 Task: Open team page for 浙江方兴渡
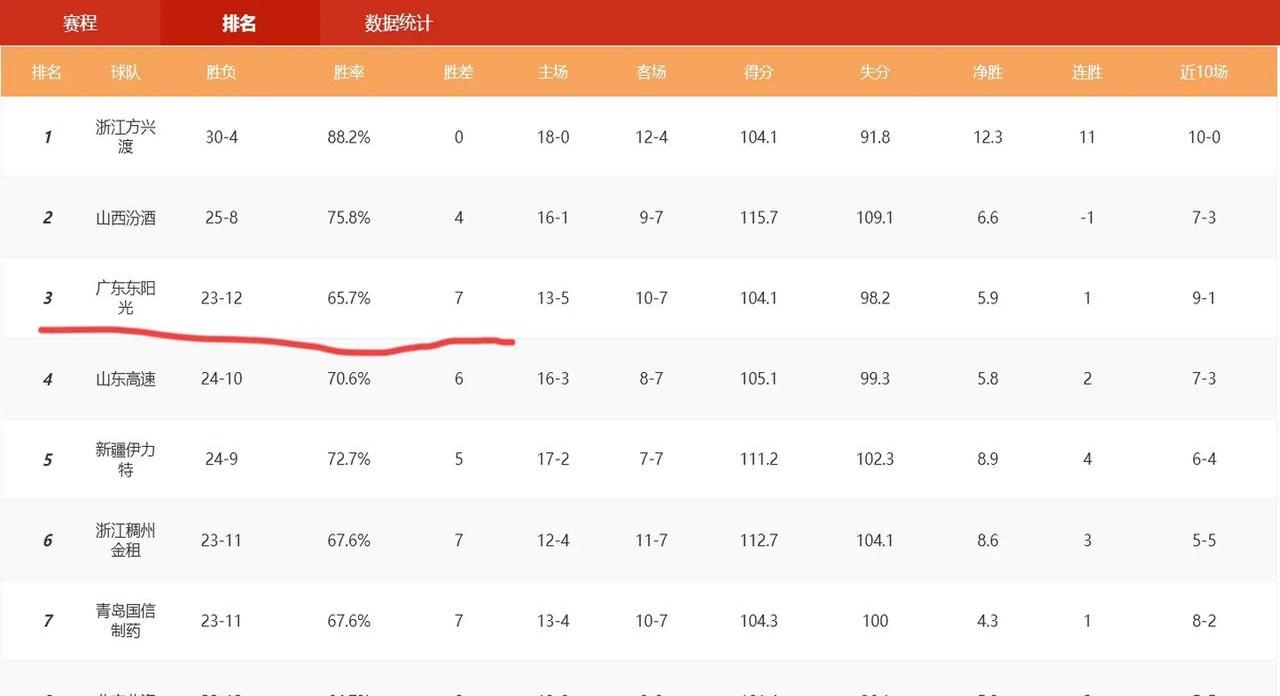pos(125,137)
